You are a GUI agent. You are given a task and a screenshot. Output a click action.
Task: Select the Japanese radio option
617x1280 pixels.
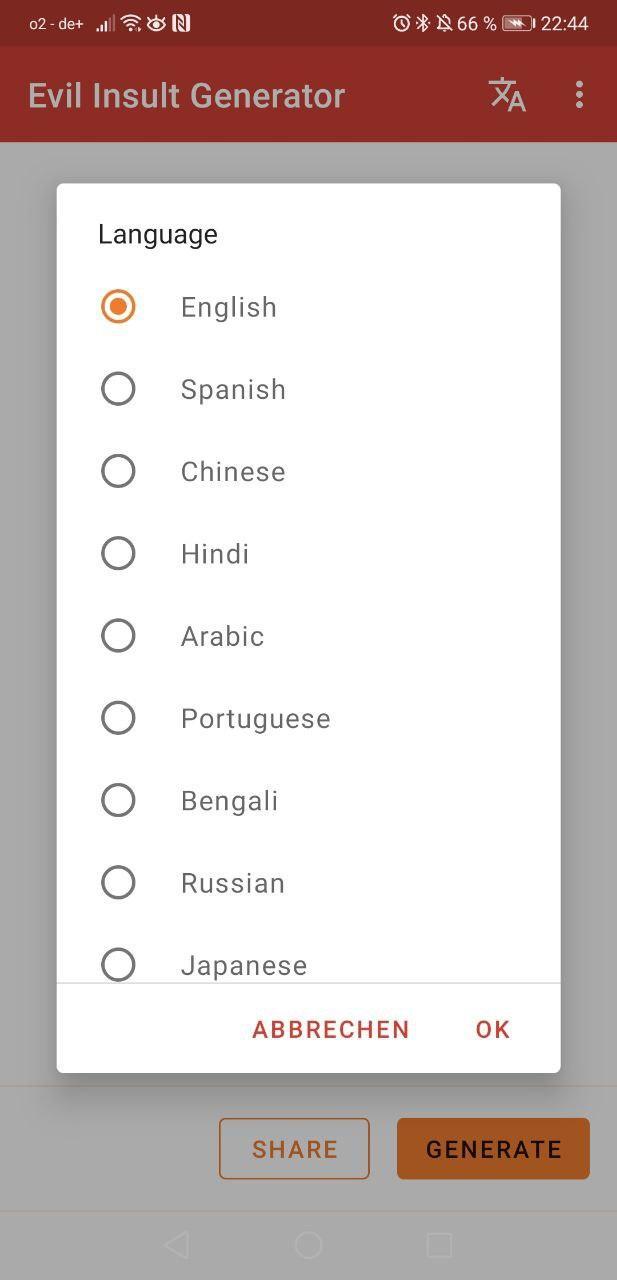(x=118, y=964)
